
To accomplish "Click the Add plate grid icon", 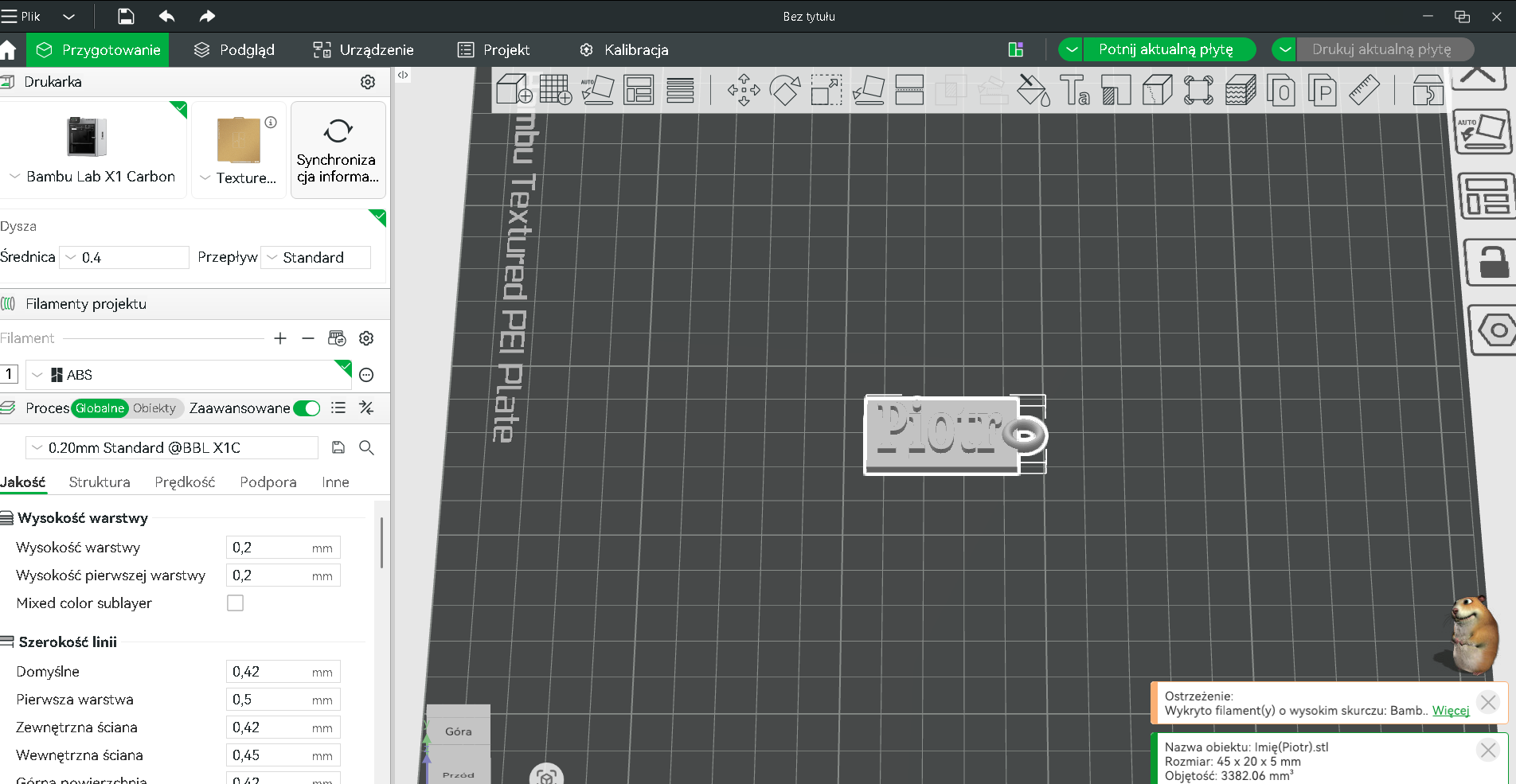I will [555, 89].
